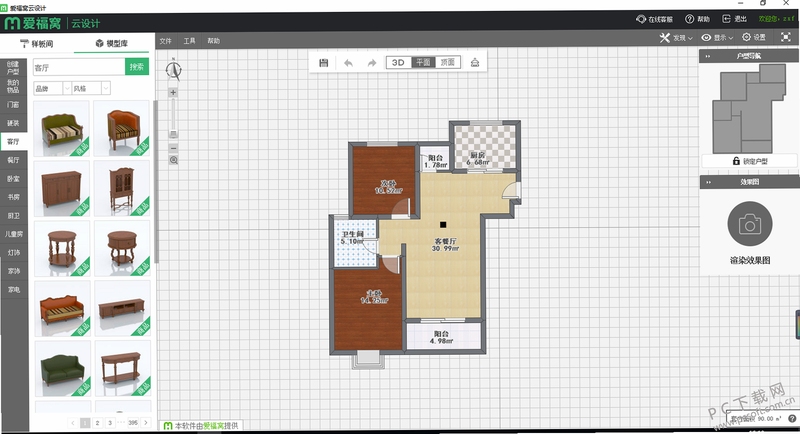Go to page 2 of models
The height and width of the screenshot is (434, 800).
coord(97,423)
